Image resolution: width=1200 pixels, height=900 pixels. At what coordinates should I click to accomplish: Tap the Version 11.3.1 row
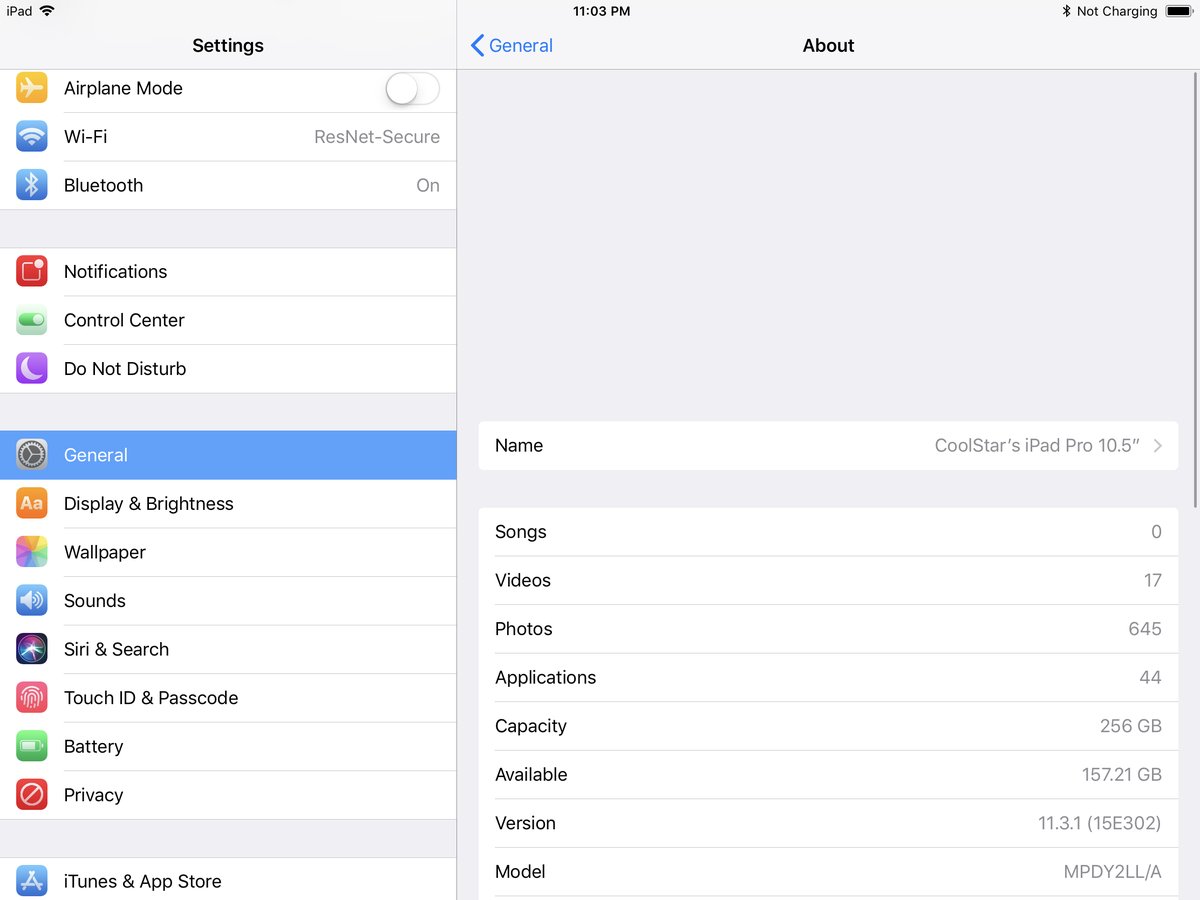click(828, 823)
